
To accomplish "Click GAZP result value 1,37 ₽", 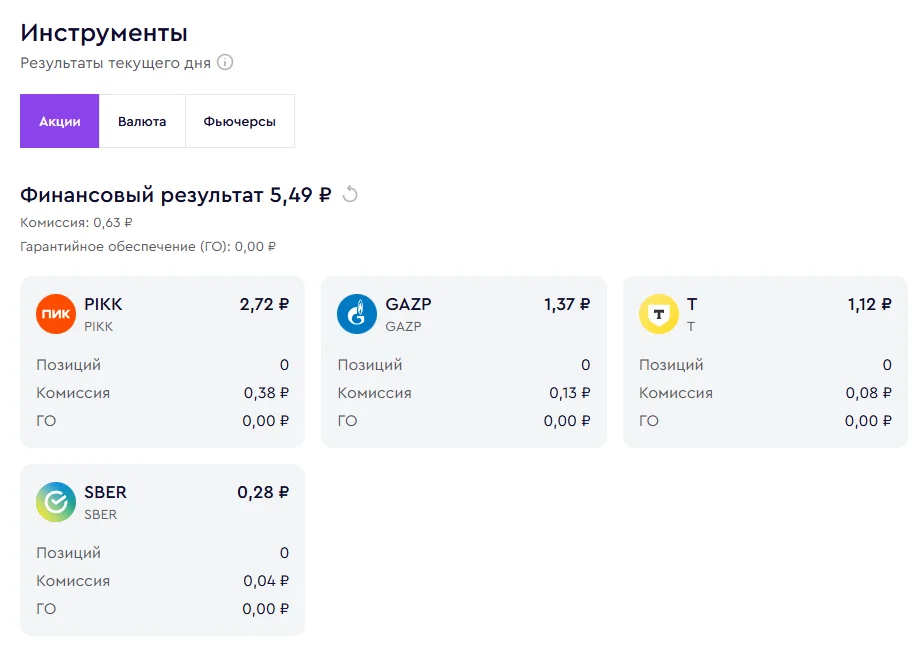I will click(x=567, y=305).
